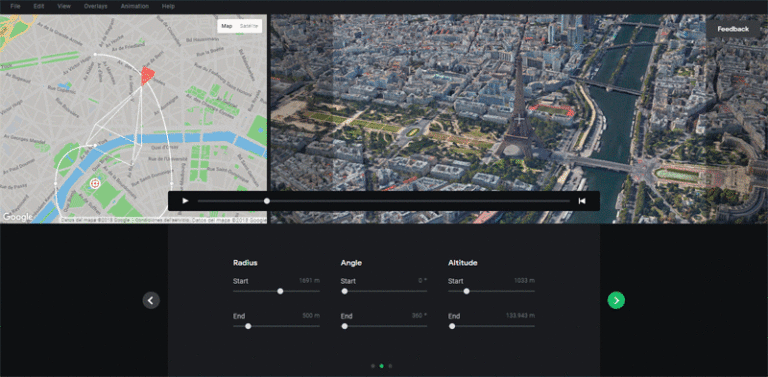
Task: Click the Altitude Start slider handle
Action: [x=466, y=291]
